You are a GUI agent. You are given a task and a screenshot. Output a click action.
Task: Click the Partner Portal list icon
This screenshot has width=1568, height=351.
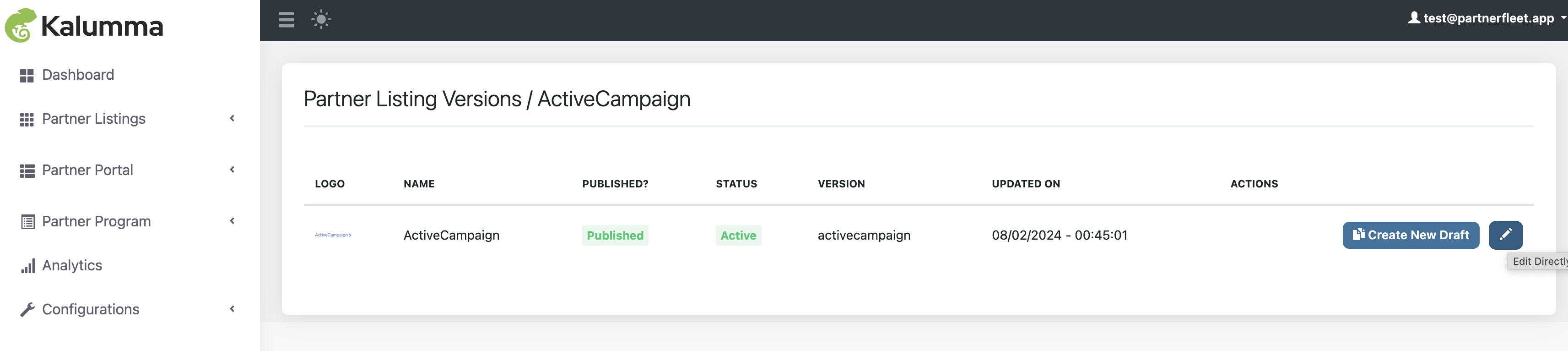tap(27, 170)
